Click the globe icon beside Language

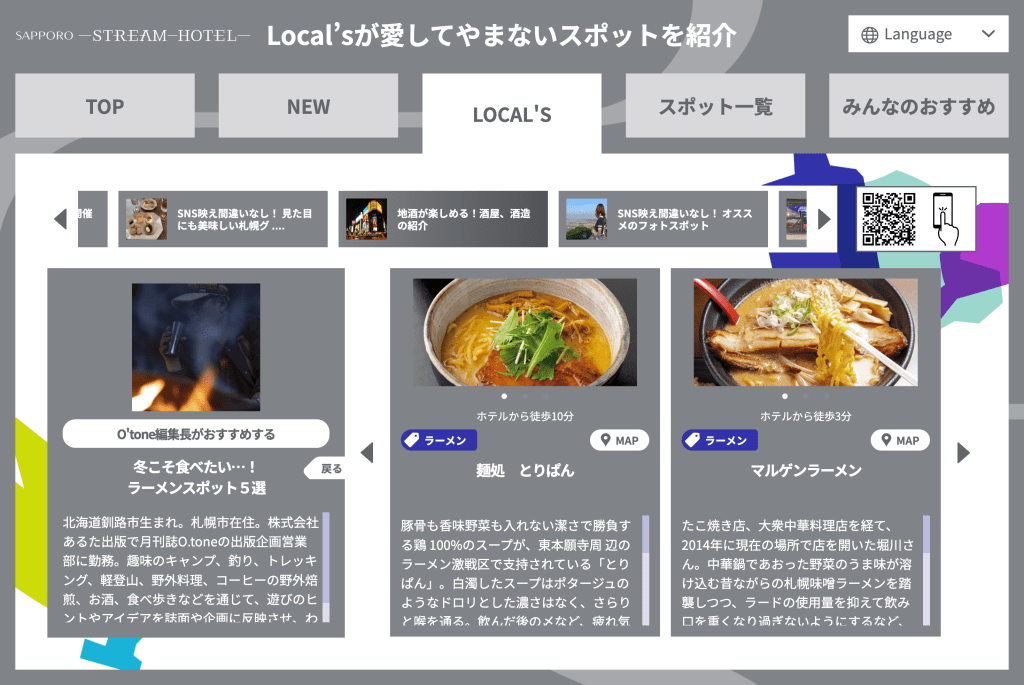pyautogui.click(x=869, y=34)
